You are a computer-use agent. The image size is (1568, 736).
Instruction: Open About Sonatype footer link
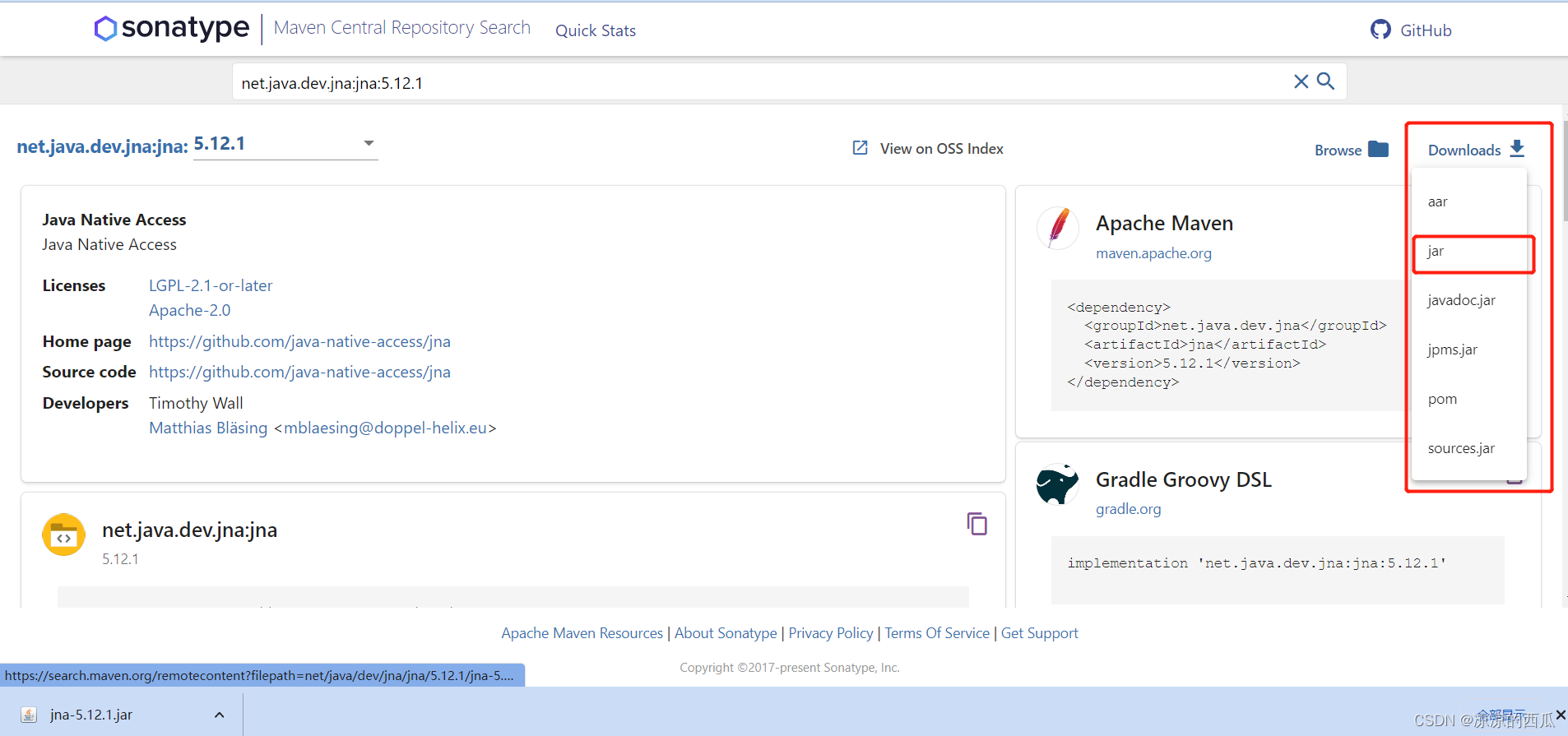click(726, 633)
